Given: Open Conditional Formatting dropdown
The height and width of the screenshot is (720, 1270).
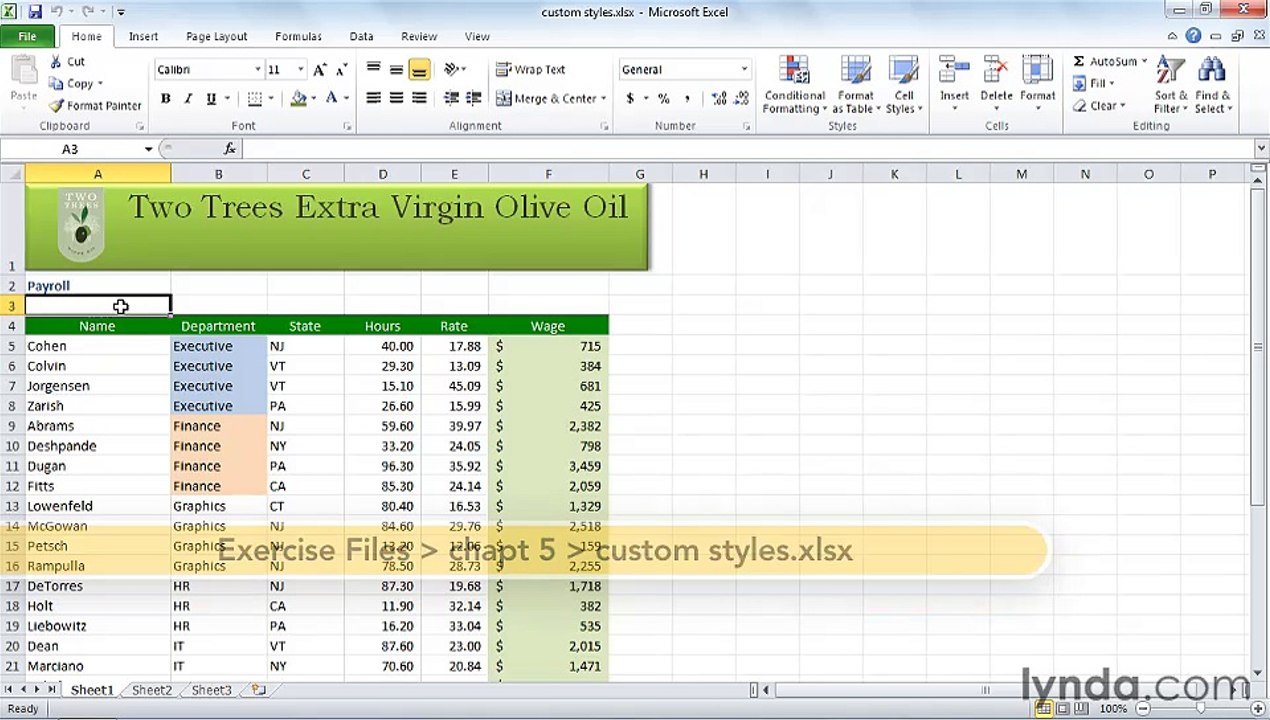Looking at the screenshot, I should (x=794, y=85).
